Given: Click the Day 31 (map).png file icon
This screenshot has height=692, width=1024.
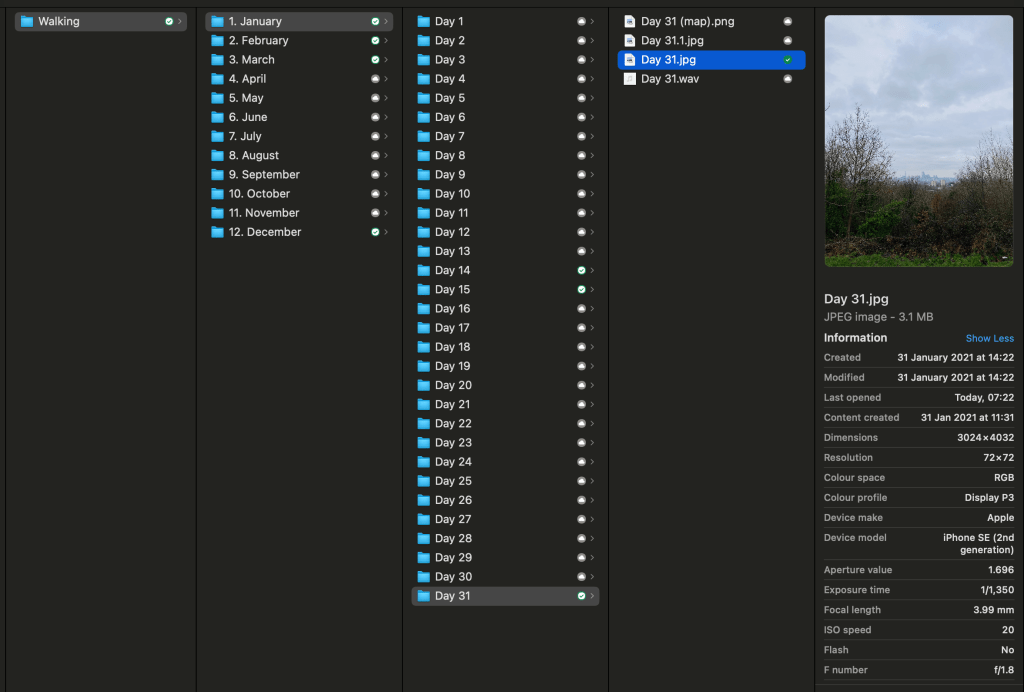Looking at the screenshot, I should tap(629, 21).
